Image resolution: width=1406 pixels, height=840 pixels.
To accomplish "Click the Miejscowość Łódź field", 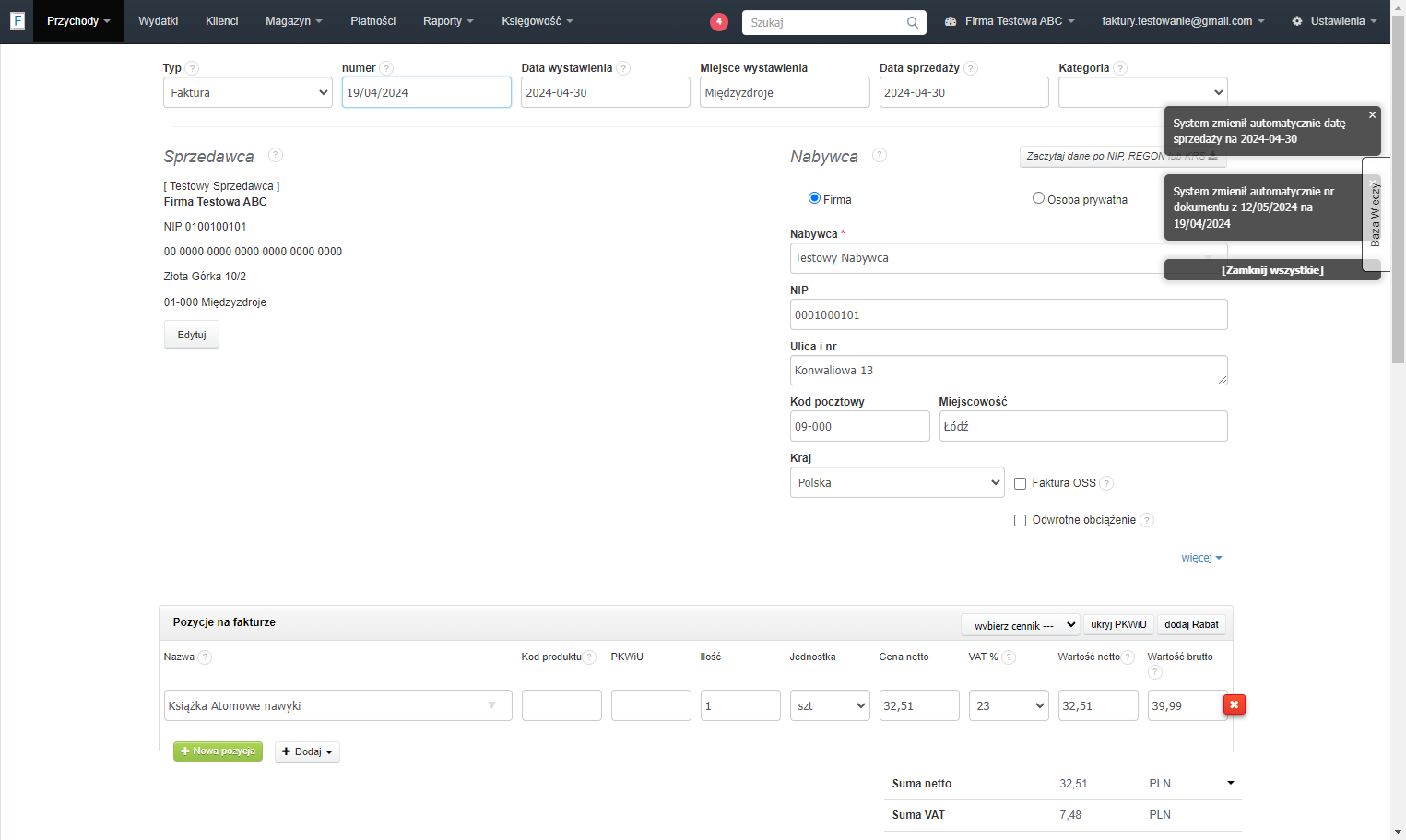I will point(1083,426).
